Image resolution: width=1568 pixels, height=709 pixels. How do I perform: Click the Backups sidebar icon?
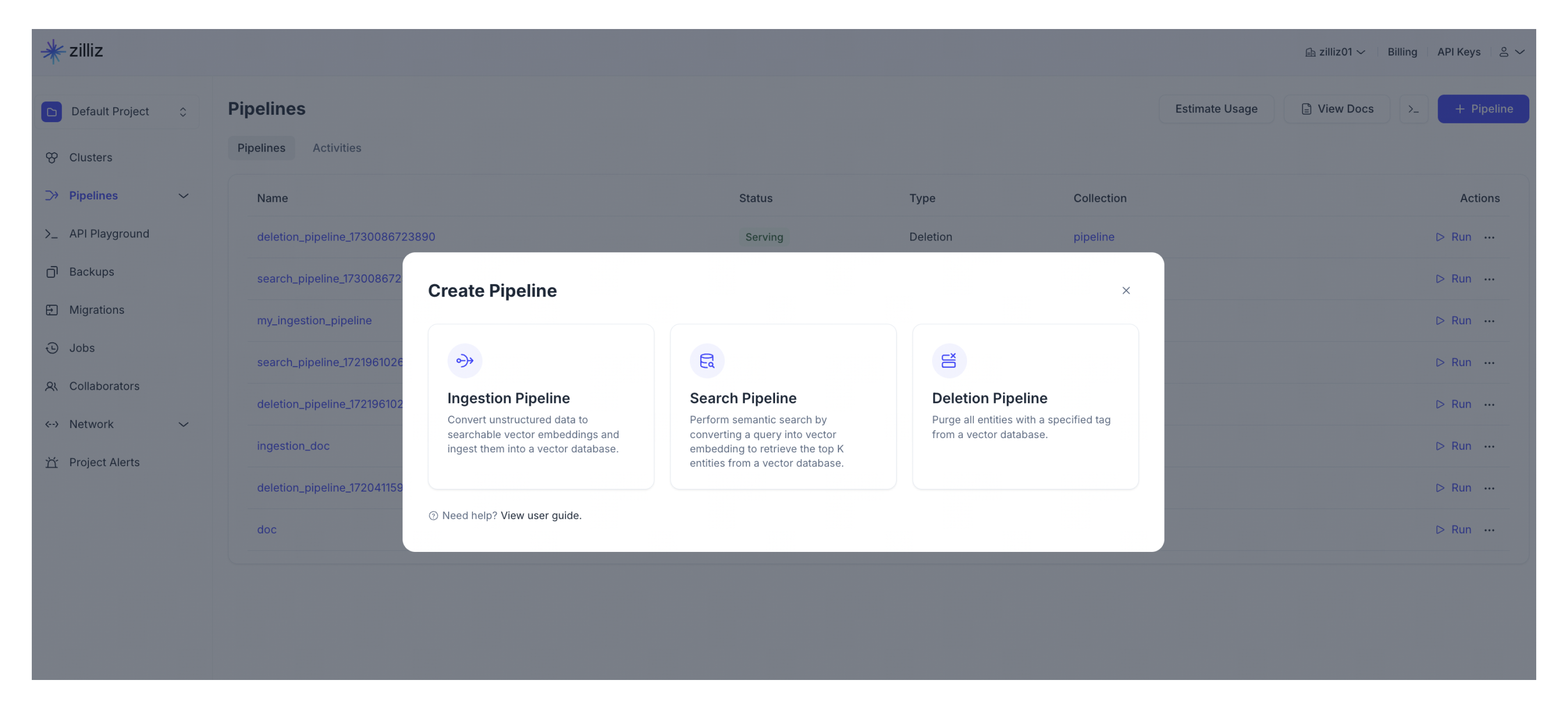50,272
